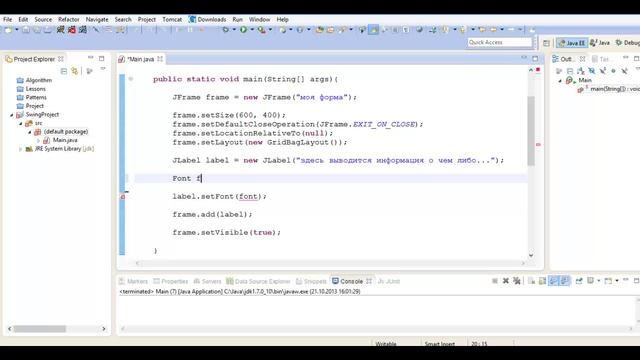
Task: Switch to the Servers tab
Action: 207,281
